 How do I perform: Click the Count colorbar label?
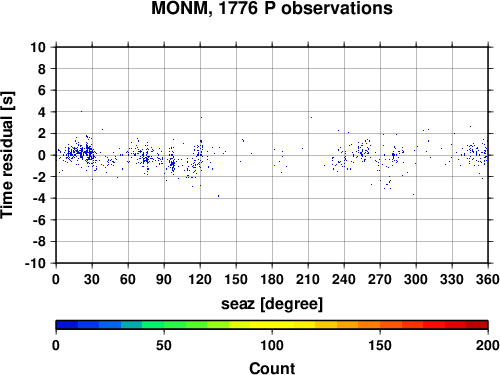[x=272, y=368]
